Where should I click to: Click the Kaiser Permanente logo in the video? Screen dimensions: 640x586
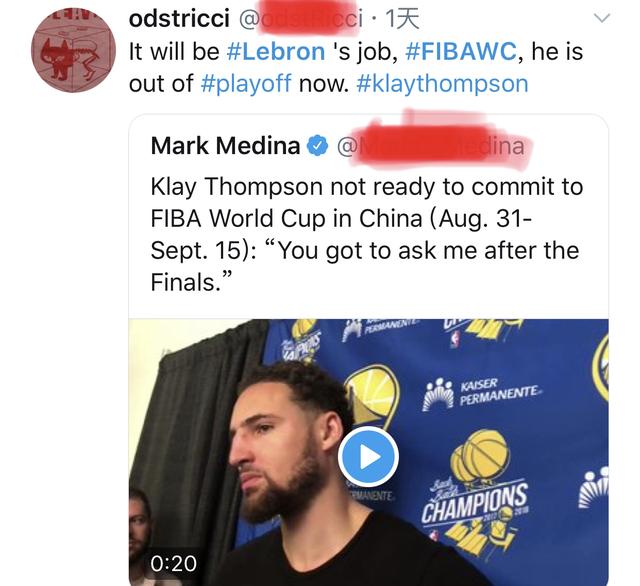tap(481, 394)
